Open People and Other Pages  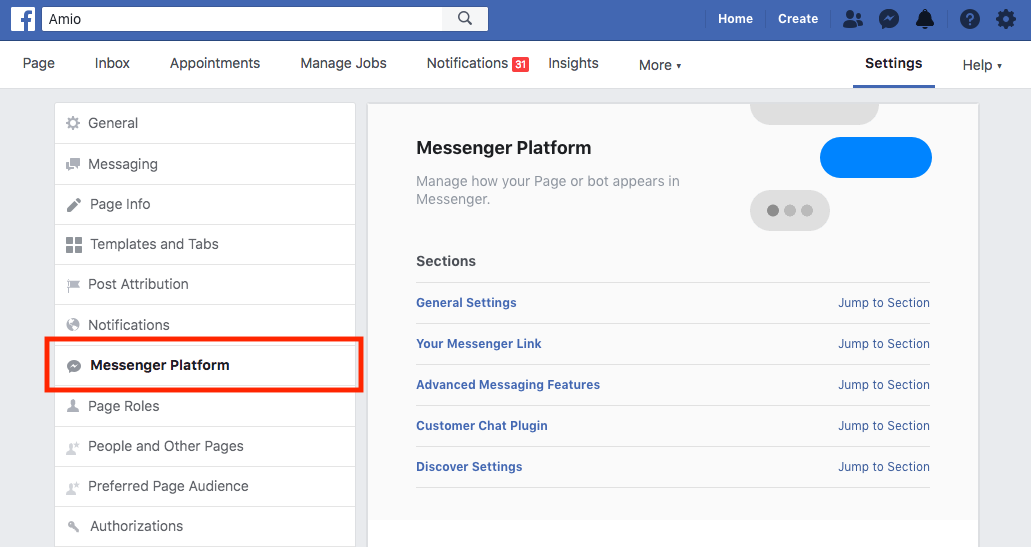[x=205, y=446]
